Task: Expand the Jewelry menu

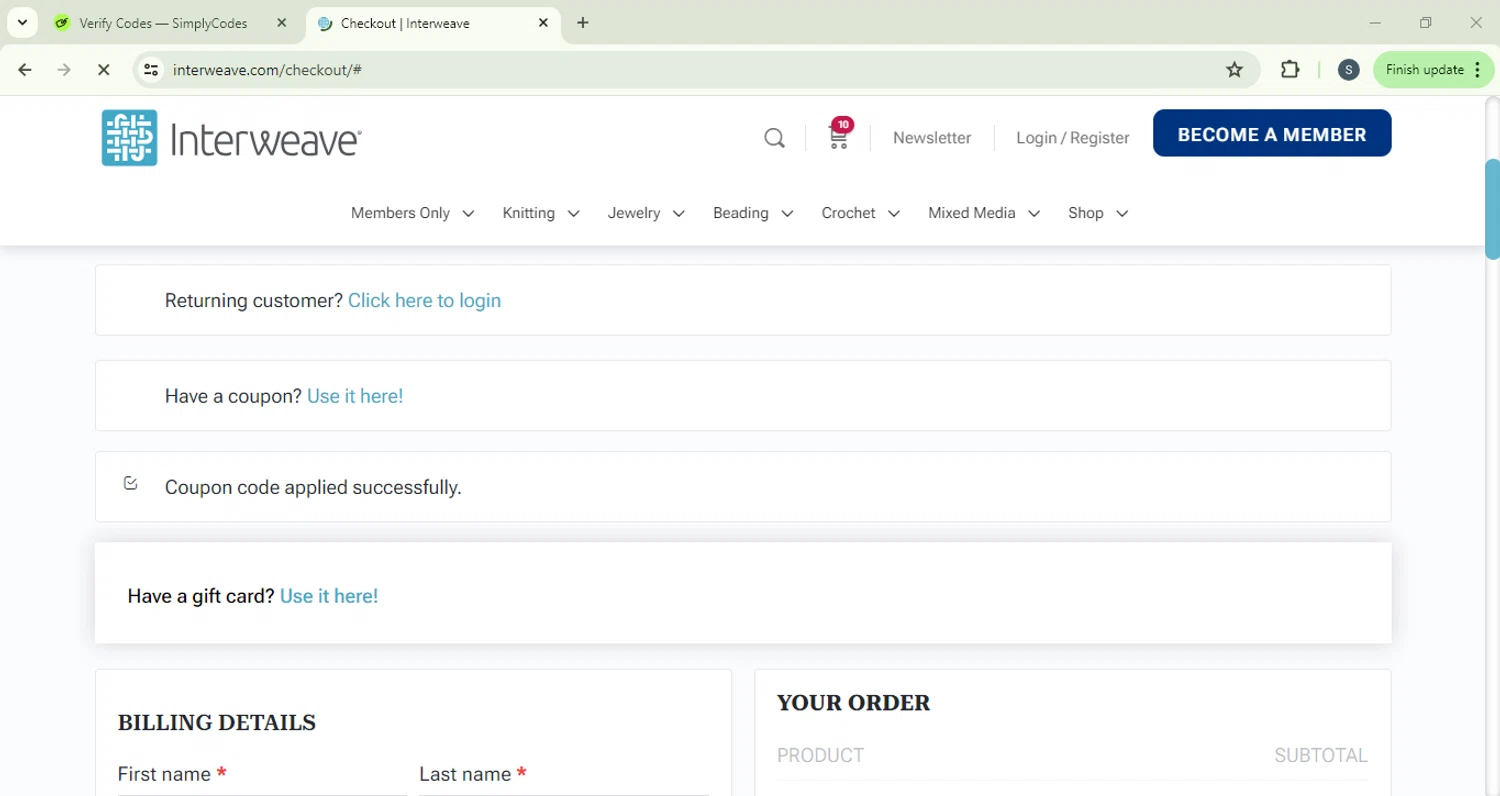Action: pos(646,213)
